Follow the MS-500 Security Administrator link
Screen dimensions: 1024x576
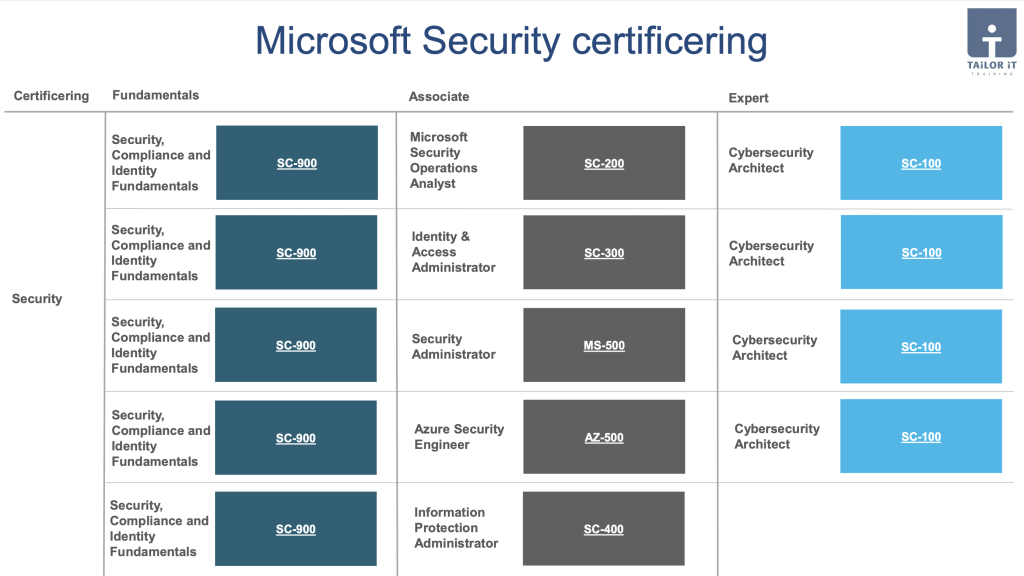[604, 345]
